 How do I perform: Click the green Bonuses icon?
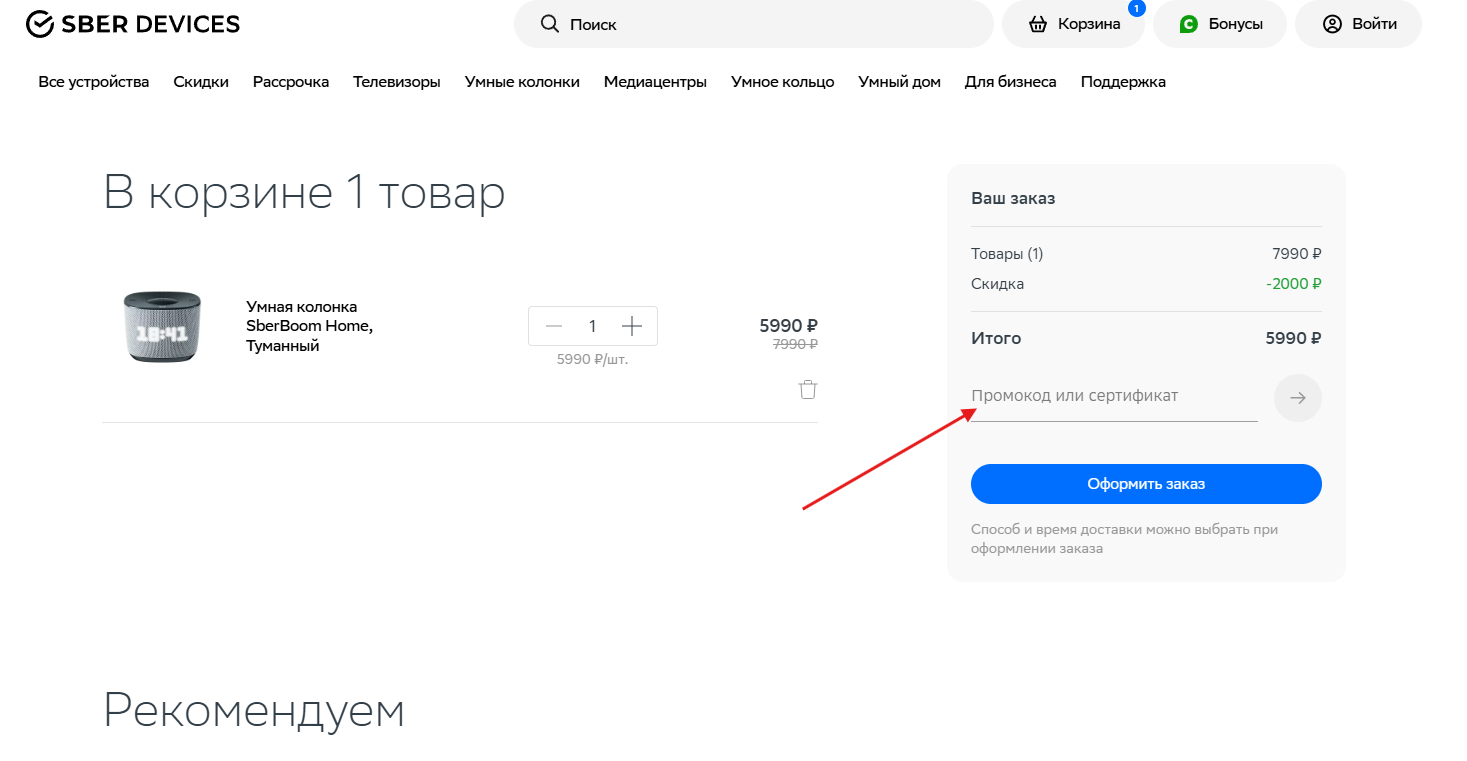point(1188,24)
